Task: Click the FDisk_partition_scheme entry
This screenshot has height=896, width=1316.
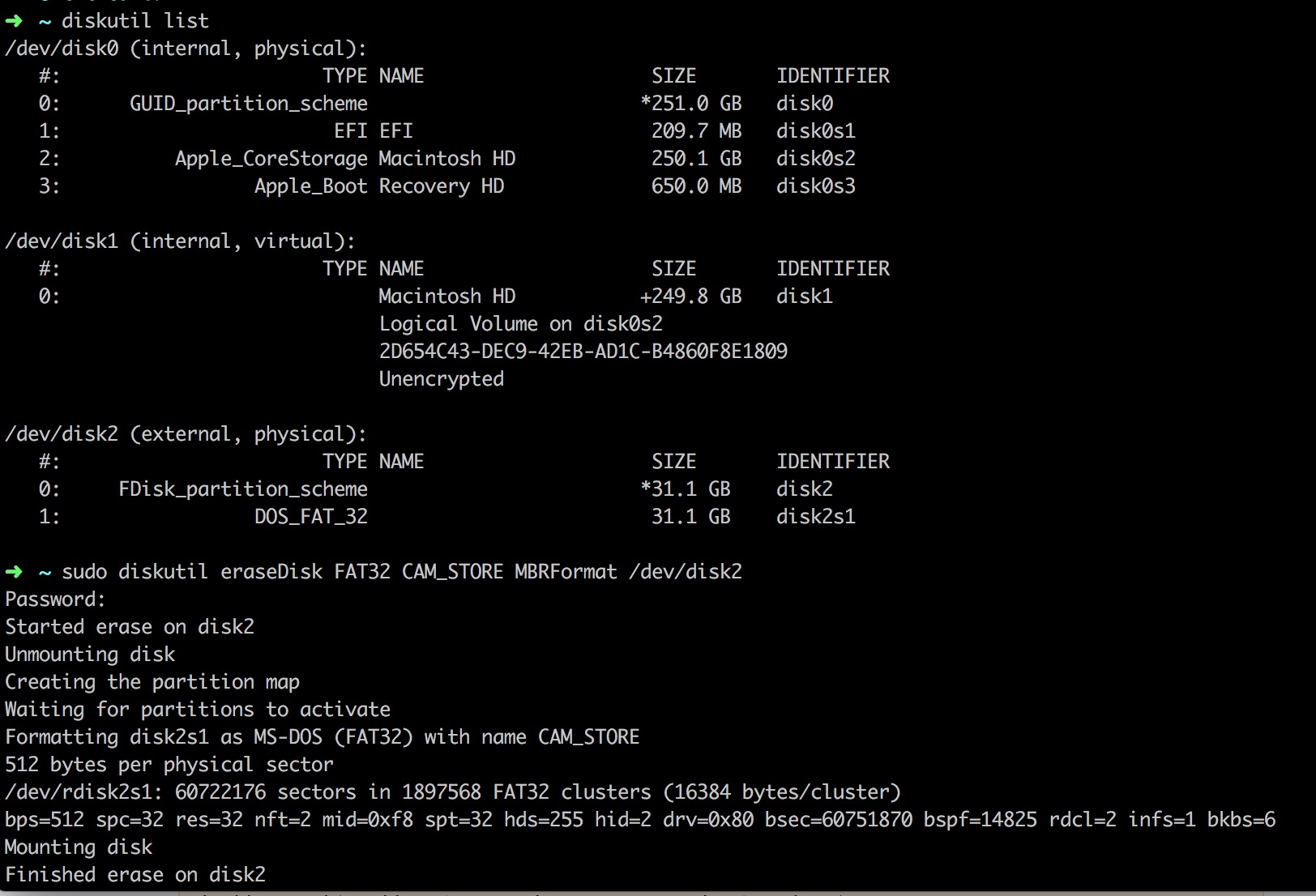Action: tap(243, 489)
